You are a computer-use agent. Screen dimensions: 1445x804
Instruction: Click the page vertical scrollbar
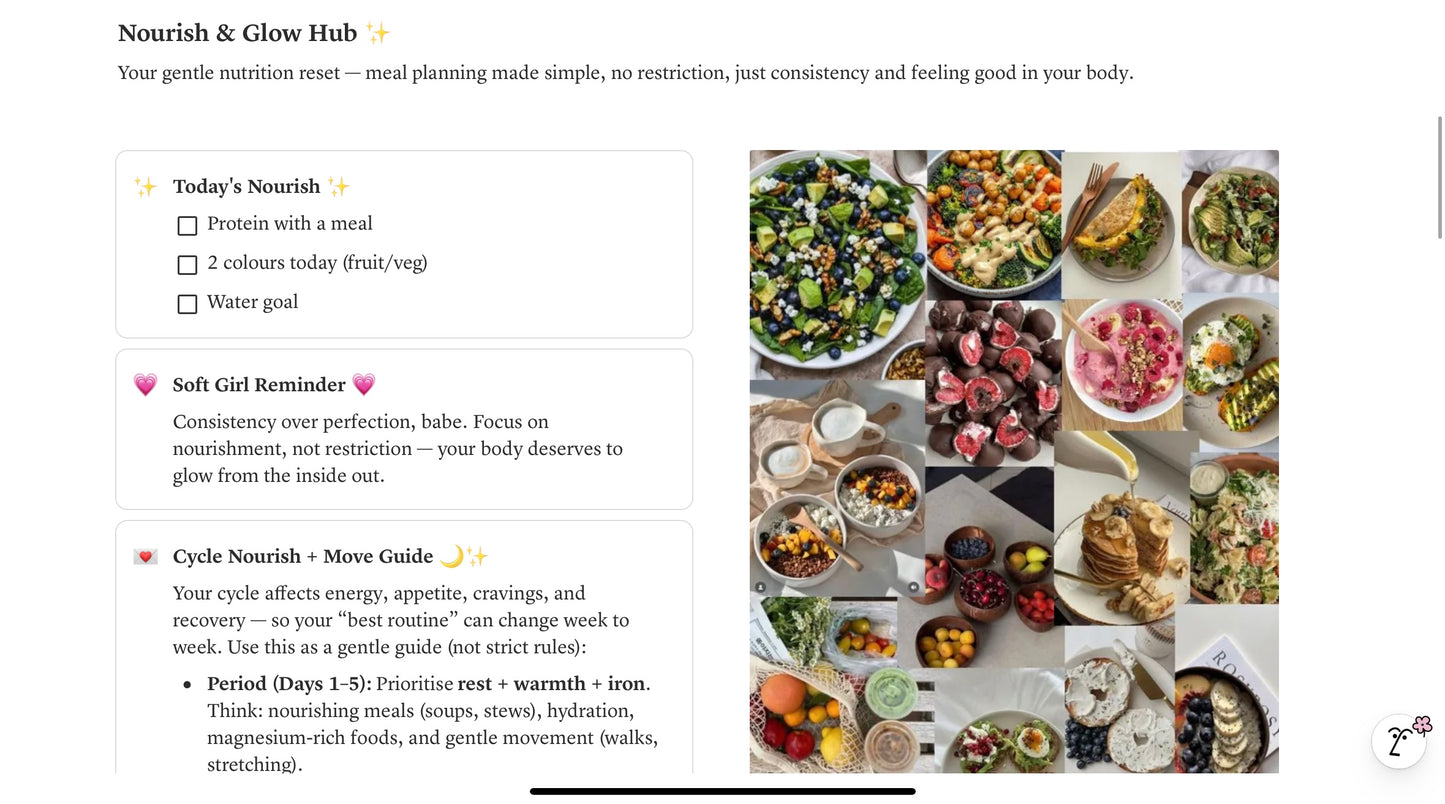tap(1439, 178)
